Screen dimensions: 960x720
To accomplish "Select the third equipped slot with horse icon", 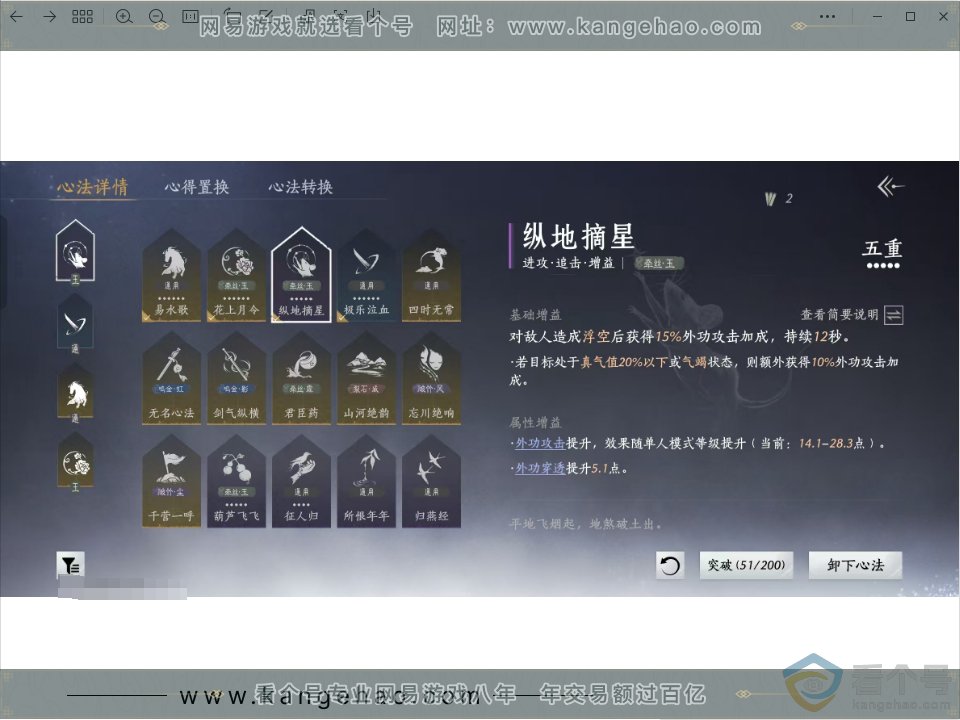I will (x=75, y=392).
